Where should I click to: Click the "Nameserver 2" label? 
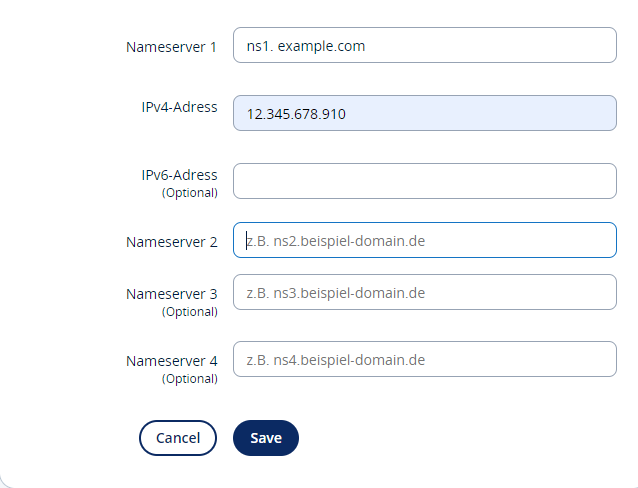pyautogui.click(x=171, y=241)
